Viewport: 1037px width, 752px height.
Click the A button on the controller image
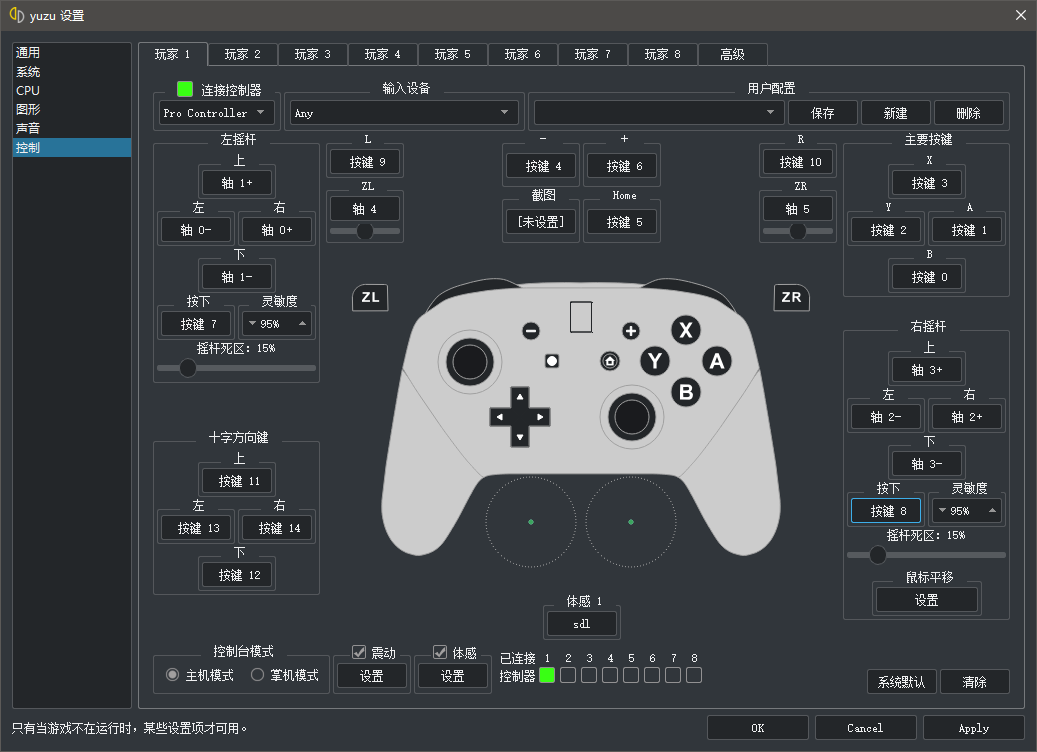tap(717, 360)
